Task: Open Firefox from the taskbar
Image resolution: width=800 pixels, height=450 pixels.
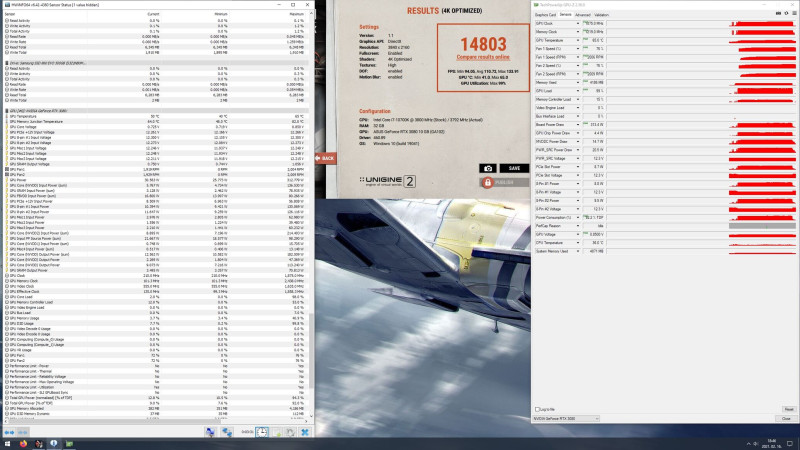Action: pos(23,444)
